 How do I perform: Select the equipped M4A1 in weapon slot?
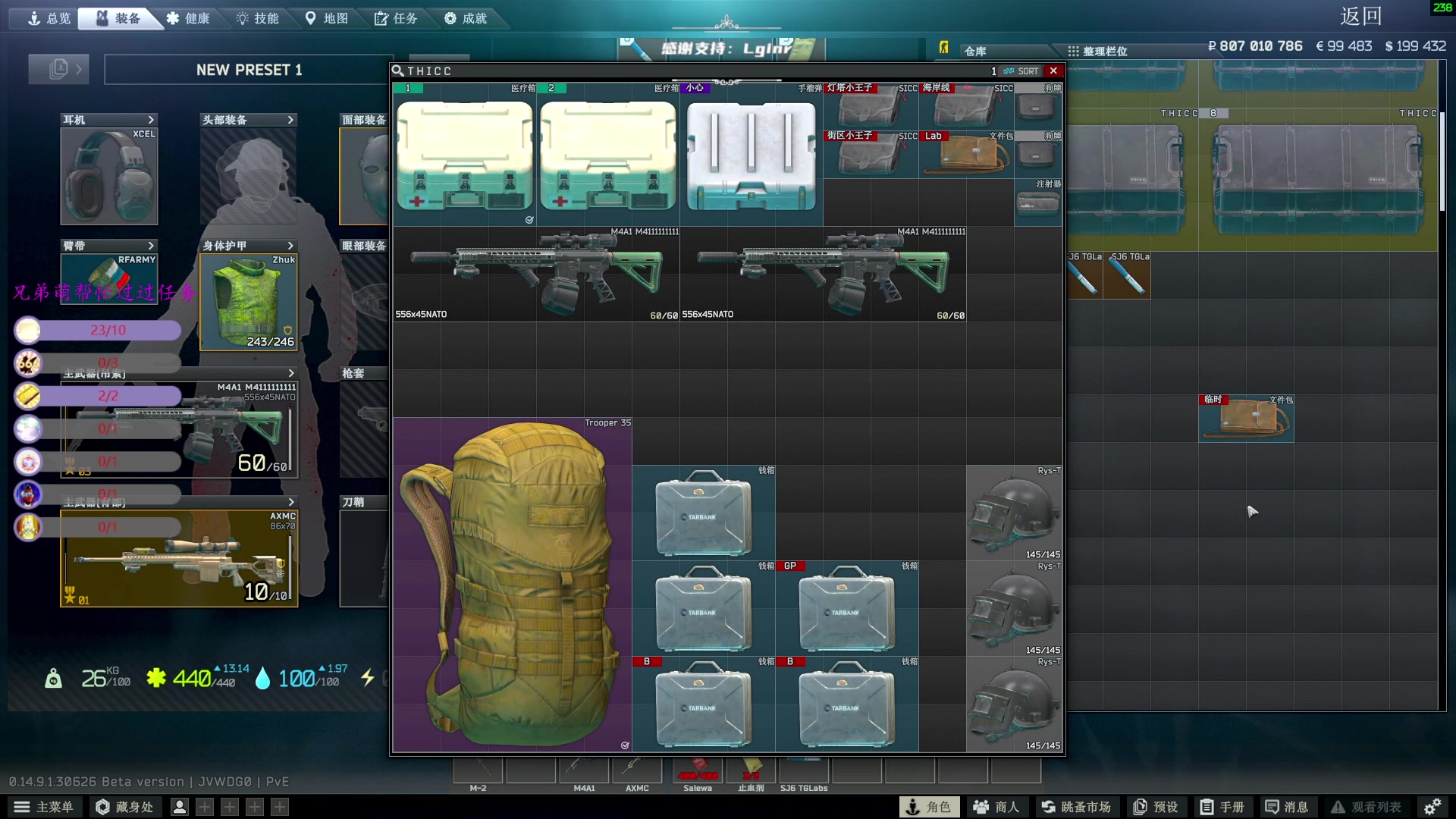179,429
